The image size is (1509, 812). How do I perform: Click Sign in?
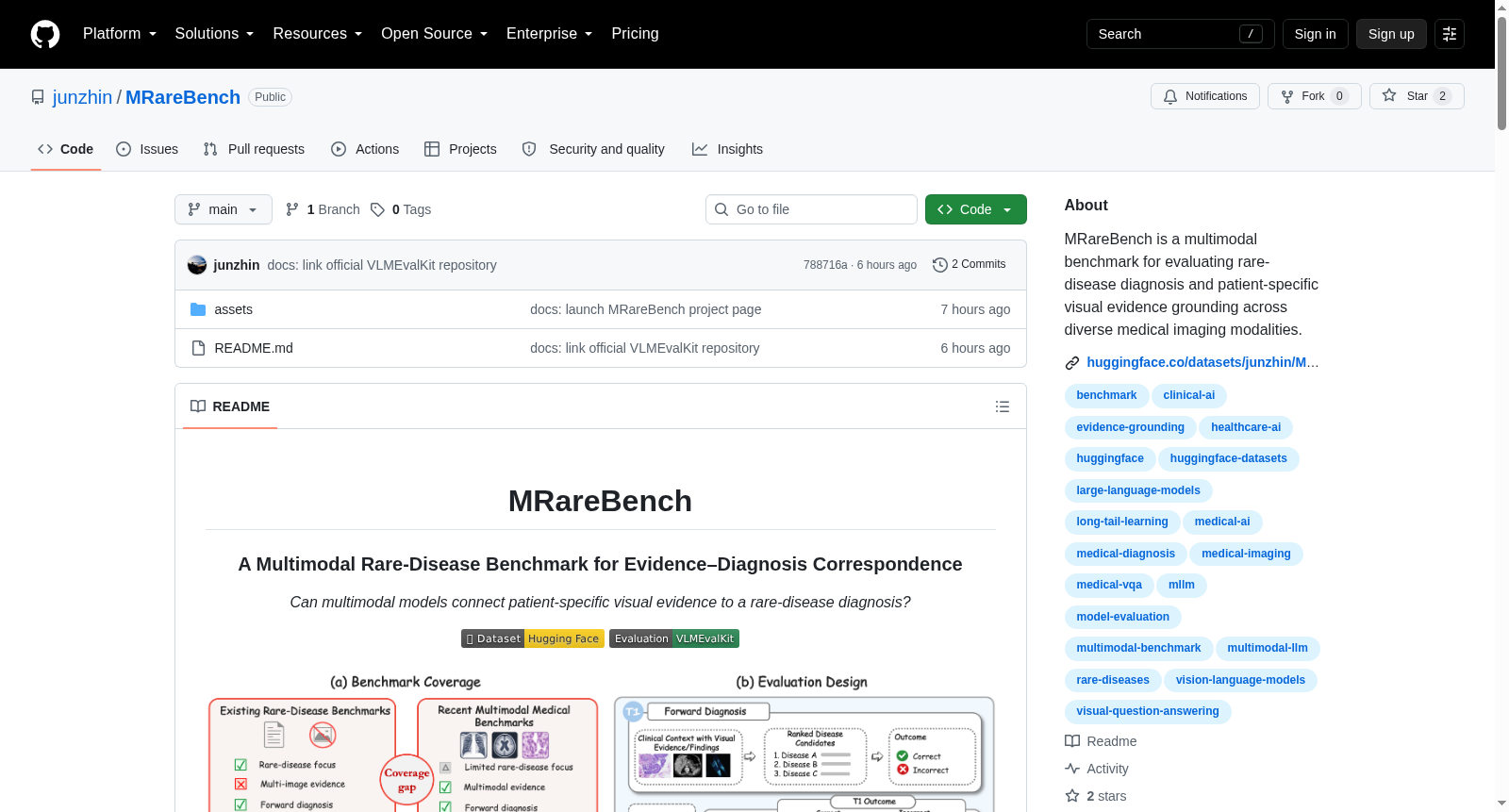pyautogui.click(x=1315, y=34)
